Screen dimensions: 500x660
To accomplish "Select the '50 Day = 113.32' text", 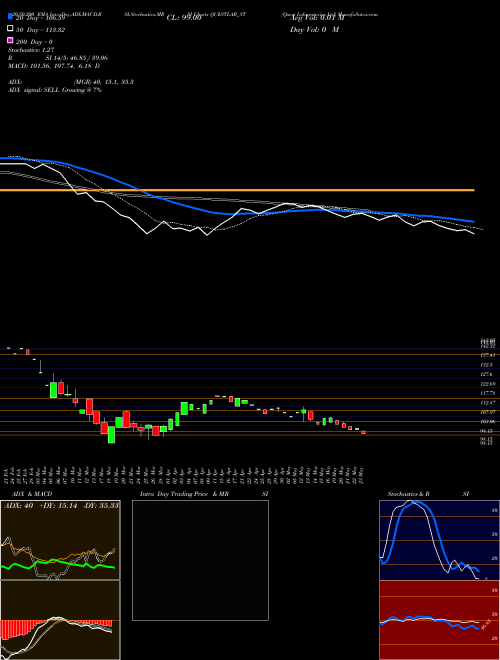I will (x=41, y=30).
